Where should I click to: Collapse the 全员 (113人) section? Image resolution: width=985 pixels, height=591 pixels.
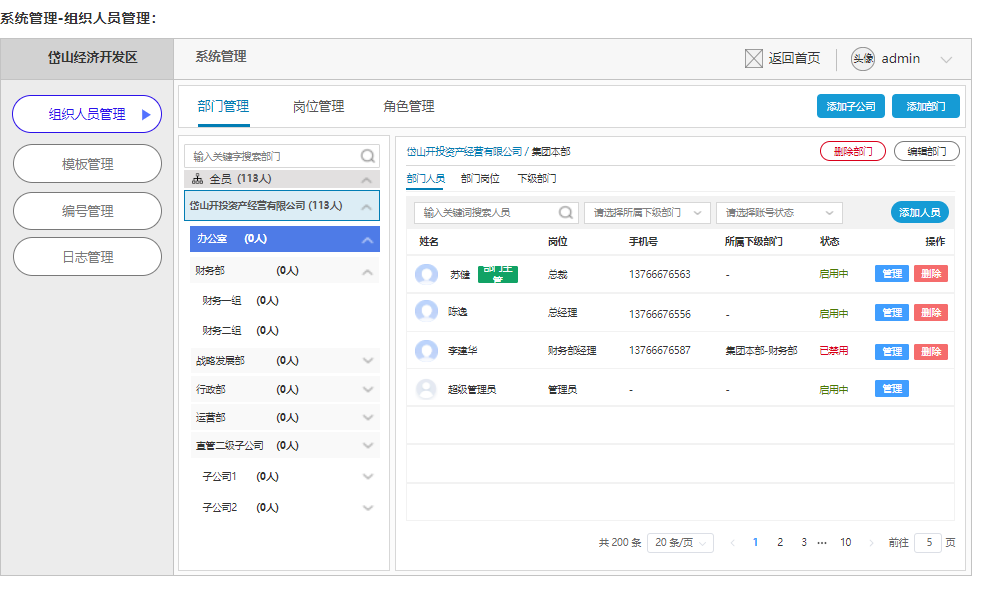click(367, 180)
